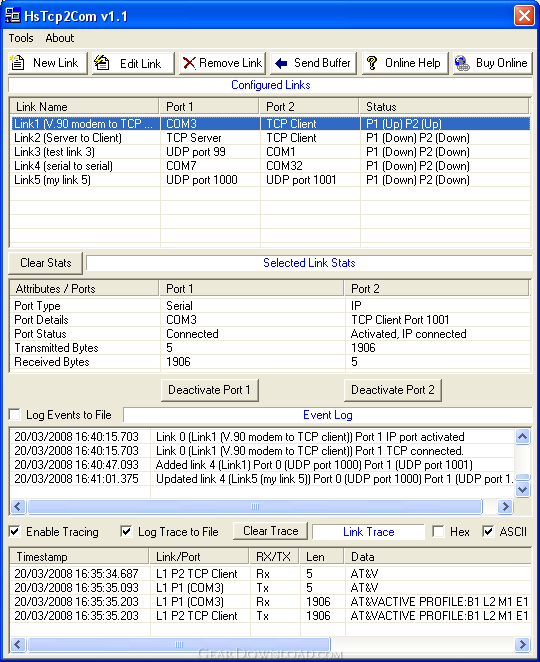This screenshot has width=540, height=662.
Task: Click the Clear Trace button
Action: click(x=271, y=531)
